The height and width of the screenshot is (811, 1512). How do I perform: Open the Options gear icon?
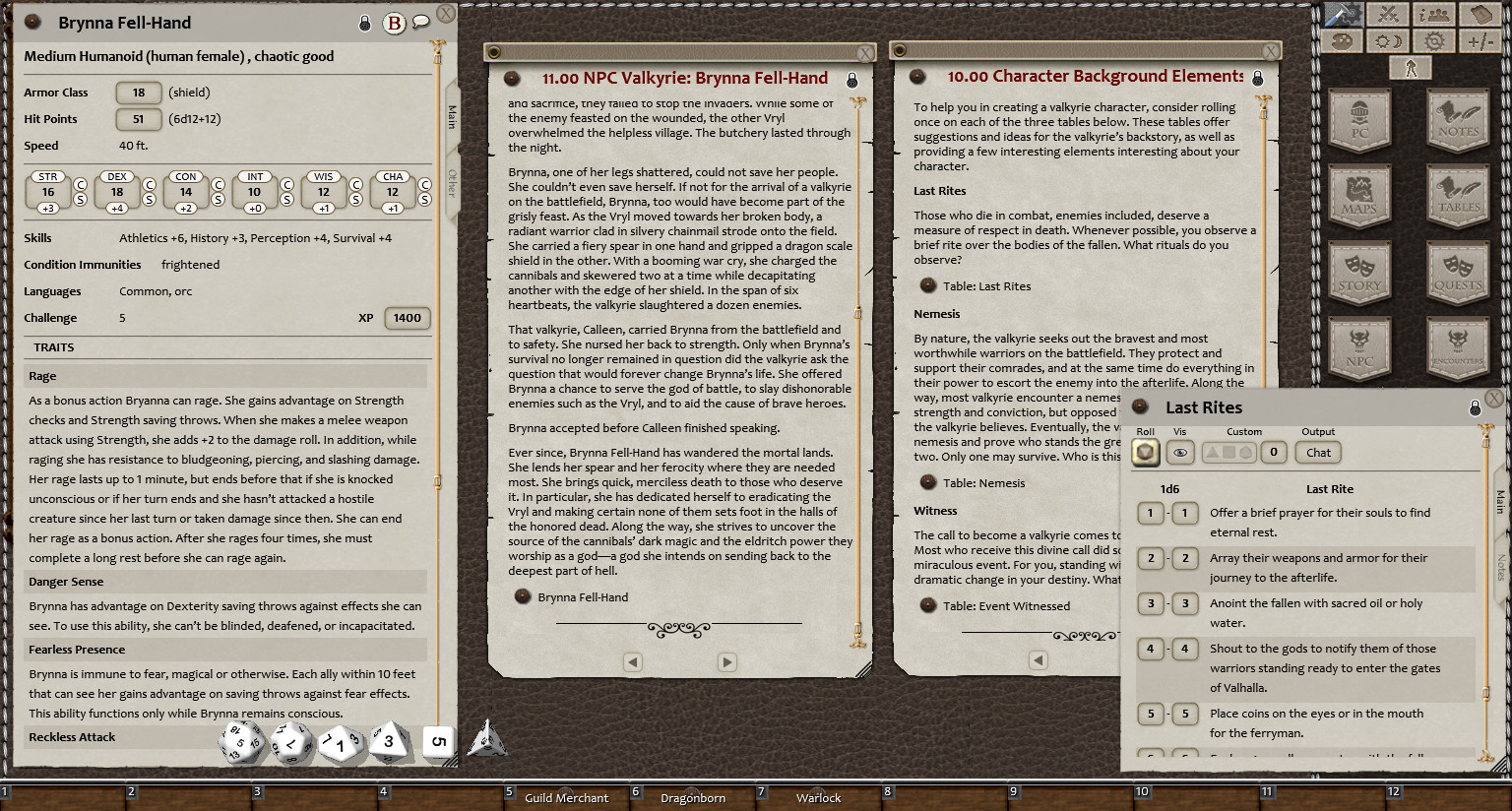coord(1434,40)
